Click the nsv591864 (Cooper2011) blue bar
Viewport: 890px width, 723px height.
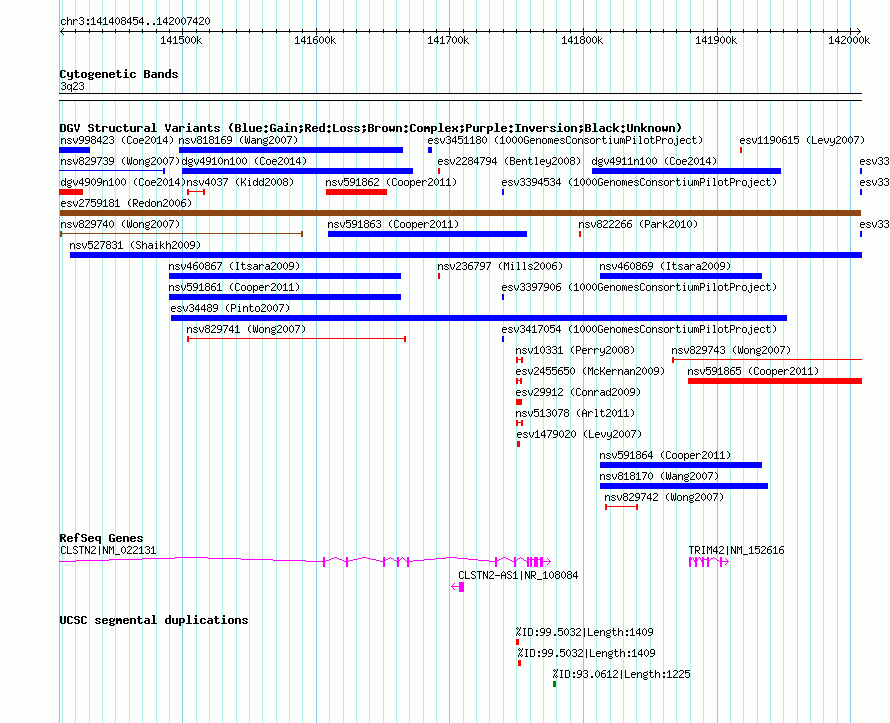click(x=681, y=465)
